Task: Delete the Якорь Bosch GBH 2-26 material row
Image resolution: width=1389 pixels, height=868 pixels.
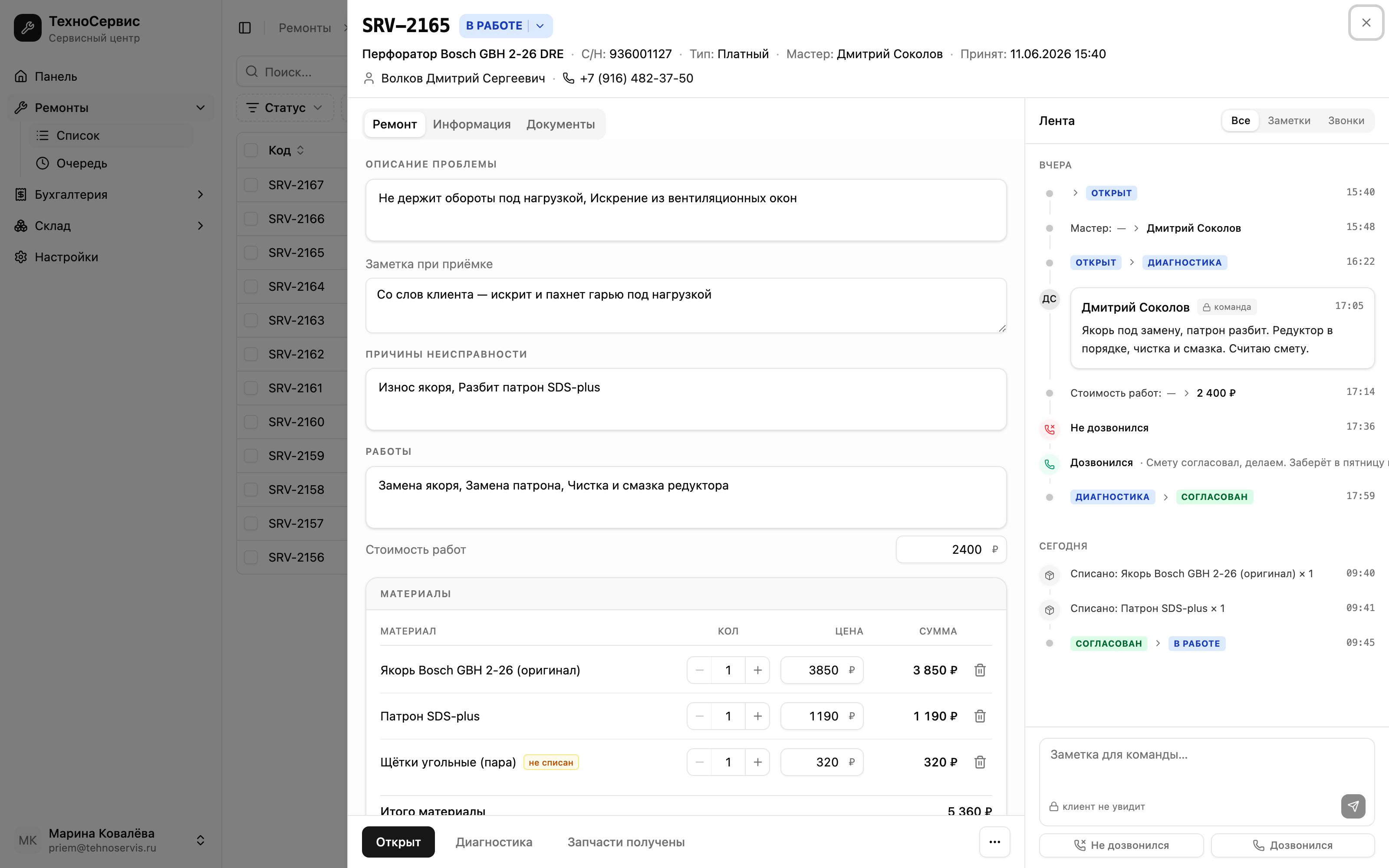Action: (x=980, y=670)
